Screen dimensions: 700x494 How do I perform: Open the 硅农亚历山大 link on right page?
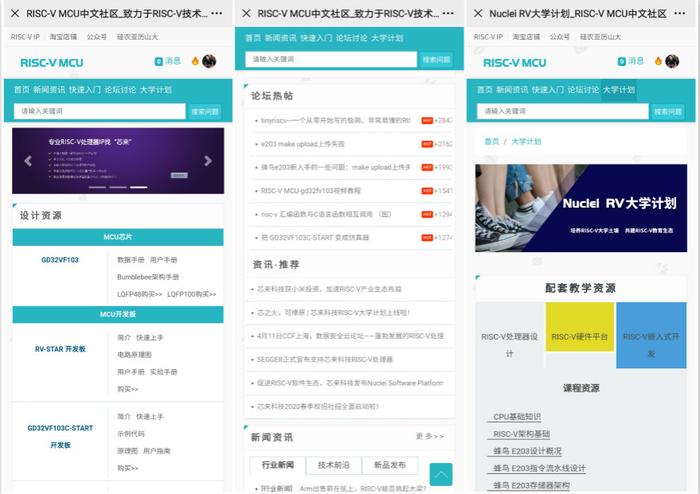coord(600,37)
